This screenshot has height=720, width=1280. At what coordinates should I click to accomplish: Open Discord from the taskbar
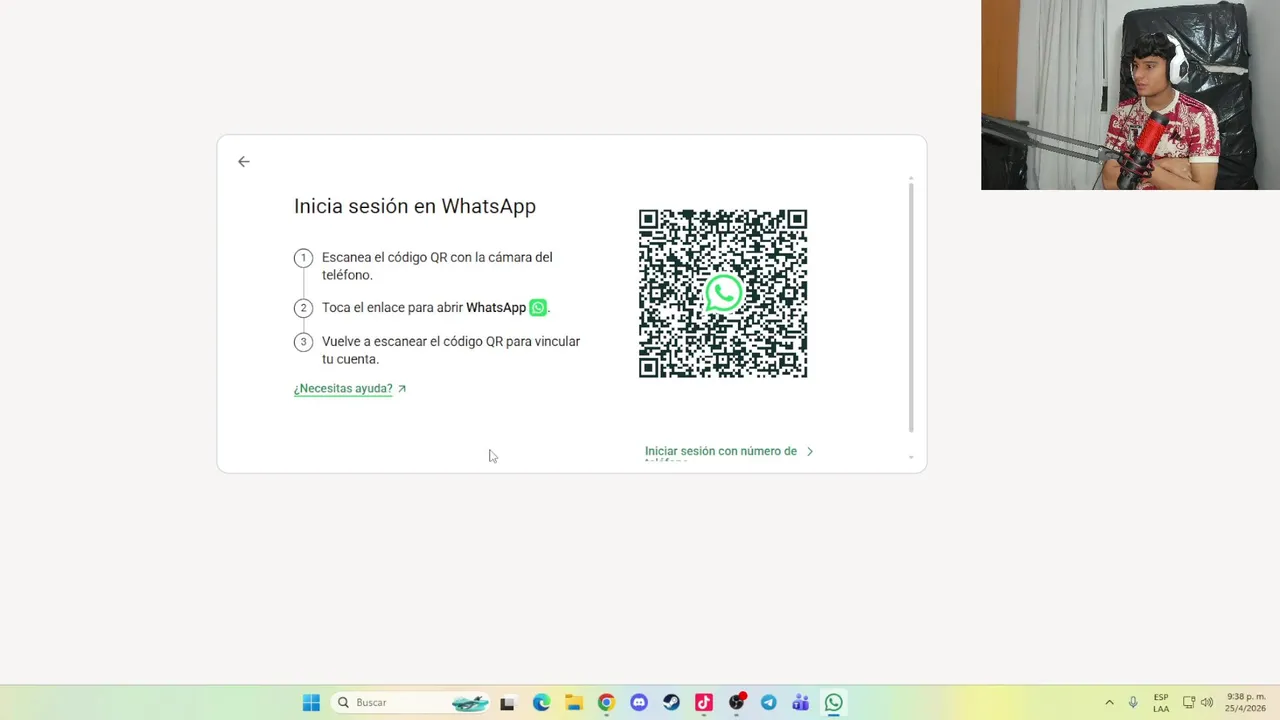pyautogui.click(x=639, y=703)
